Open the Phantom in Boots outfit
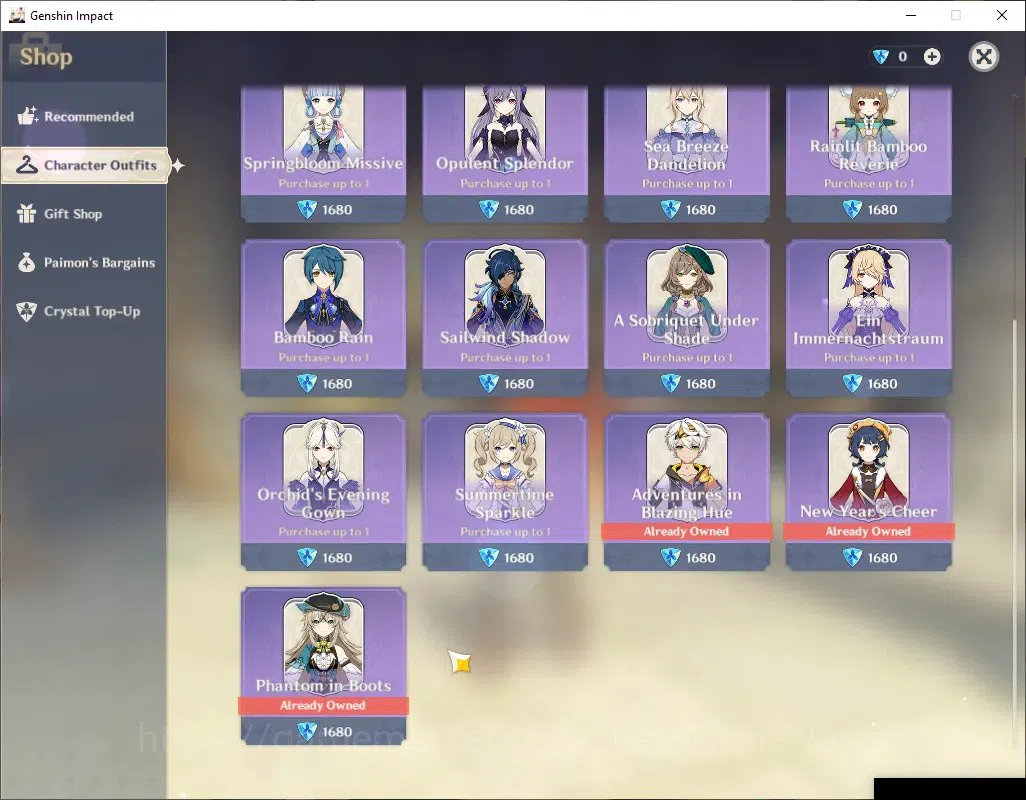This screenshot has height=800, width=1026. (323, 666)
